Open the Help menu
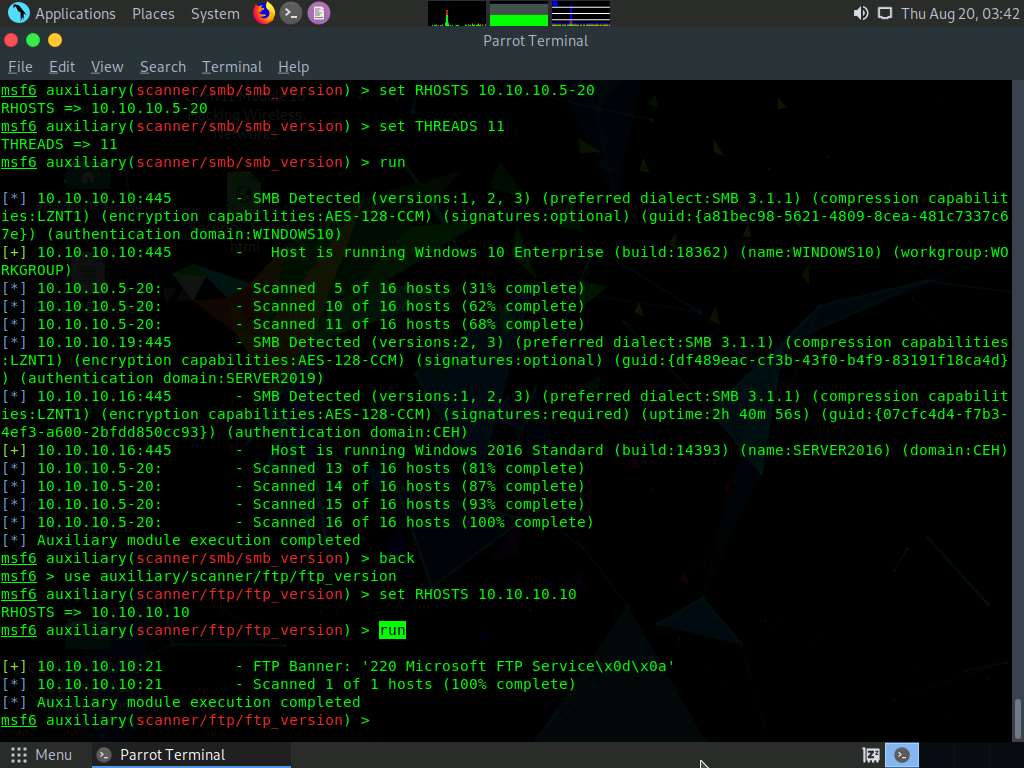 point(293,67)
